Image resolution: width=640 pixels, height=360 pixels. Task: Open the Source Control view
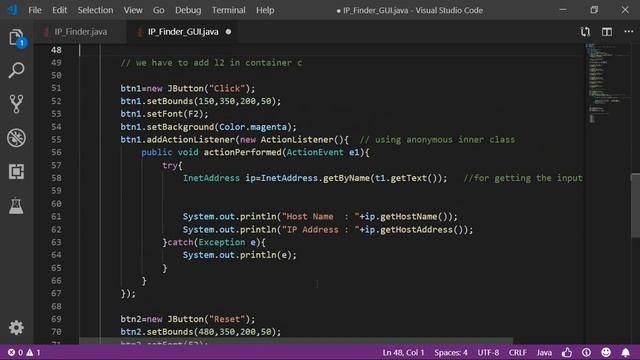[x=16, y=104]
